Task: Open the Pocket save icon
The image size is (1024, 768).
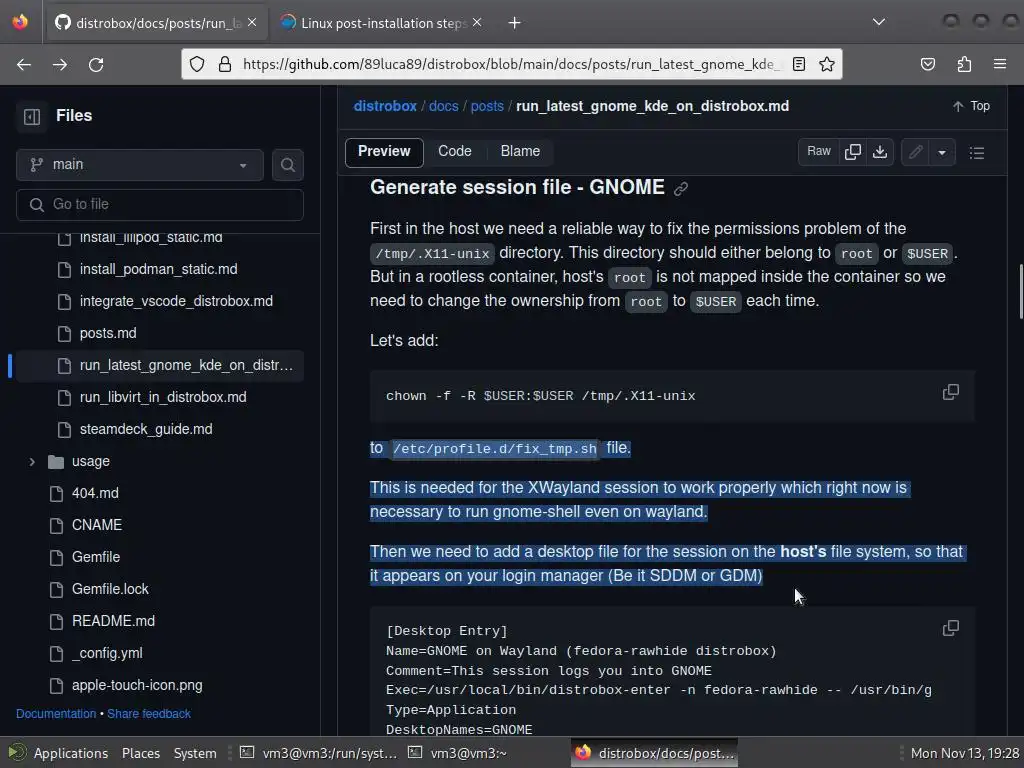Action: click(x=928, y=64)
